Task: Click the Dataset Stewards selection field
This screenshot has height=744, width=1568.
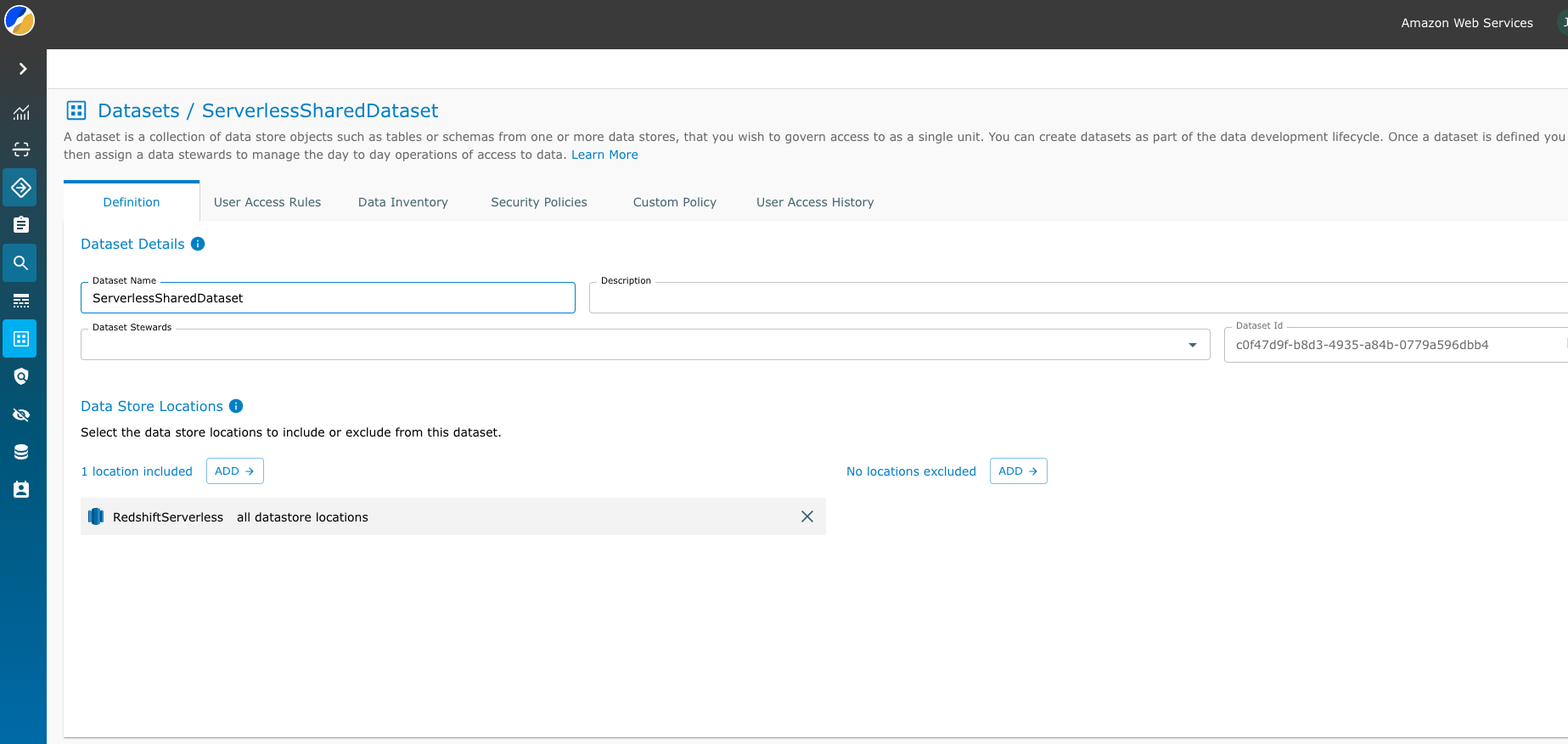Action: [645, 345]
